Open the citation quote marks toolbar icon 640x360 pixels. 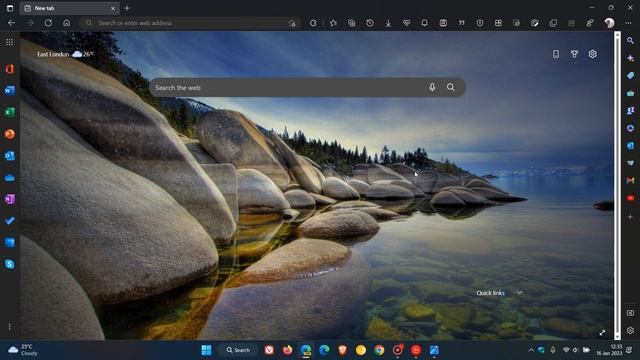pyautogui.click(x=462, y=23)
